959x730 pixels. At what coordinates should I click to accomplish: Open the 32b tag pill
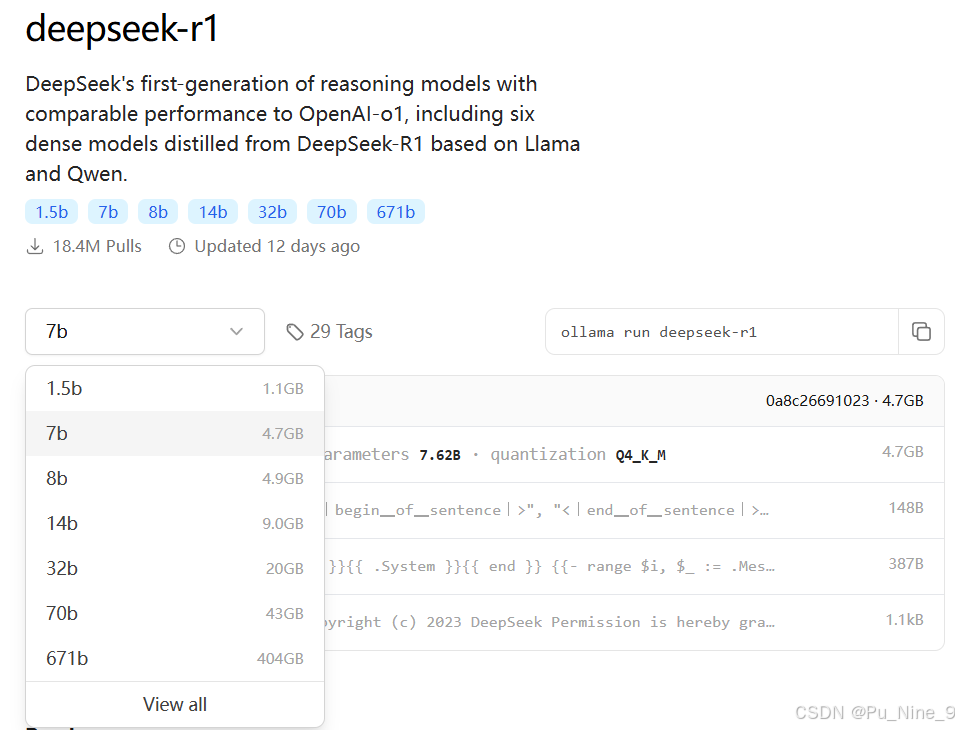pos(272,211)
